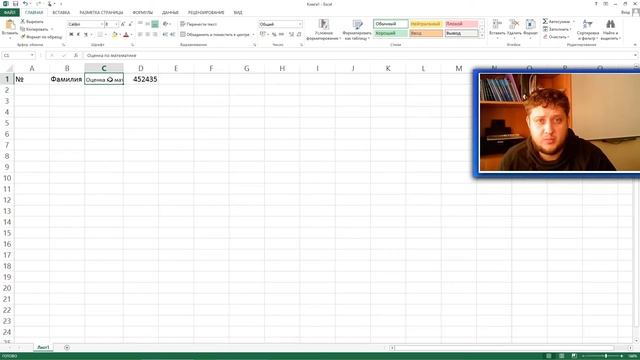Viewport: 640px width, 360px height.
Task: Decrease font size with the small A icon
Action: 131,24
